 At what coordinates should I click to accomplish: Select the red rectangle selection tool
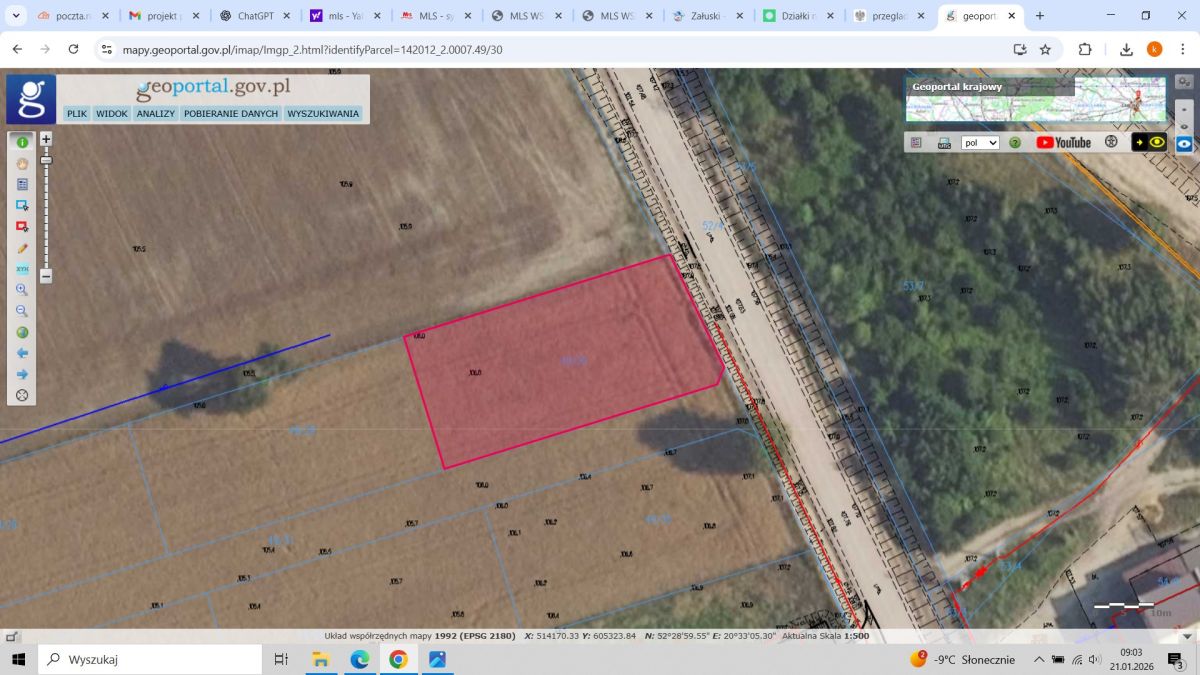(22, 227)
